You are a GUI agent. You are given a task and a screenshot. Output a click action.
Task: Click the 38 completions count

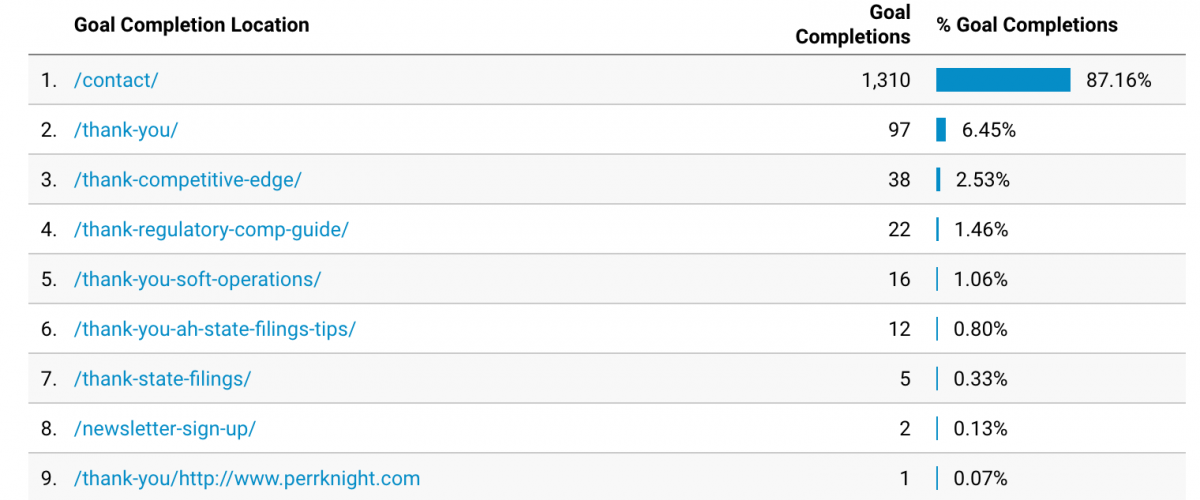(x=898, y=180)
